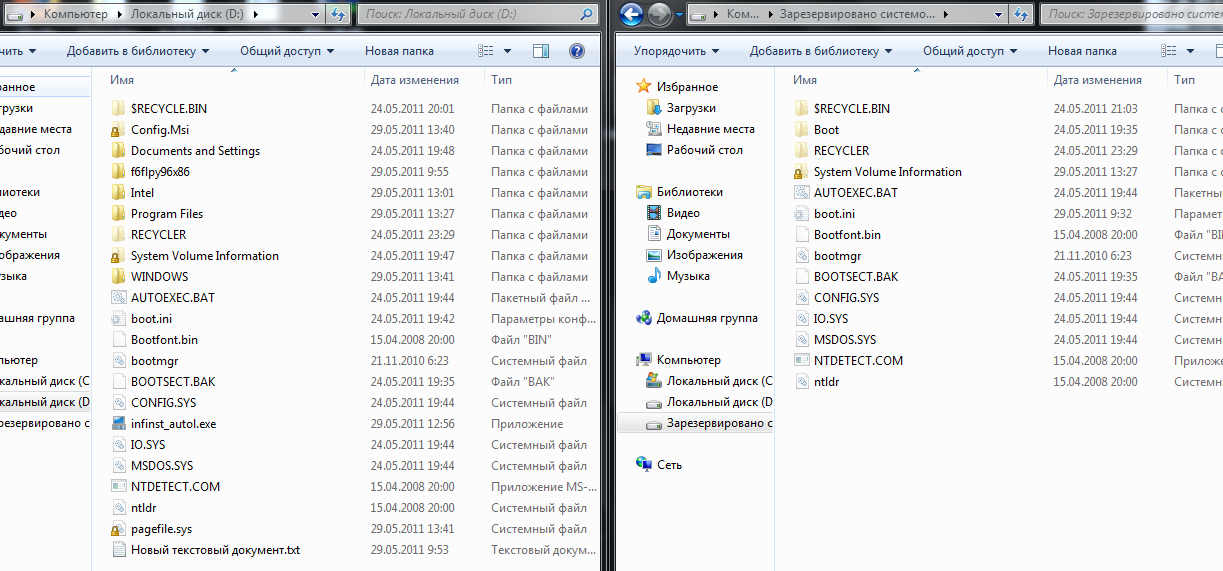Select the f6flpy96x86 folder icon
The image size is (1223, 571).
coord(118,171)
